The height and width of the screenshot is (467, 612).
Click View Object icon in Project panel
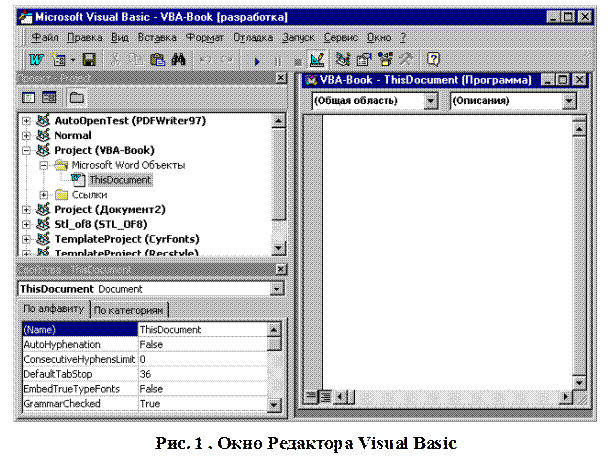[x=49, y=98]
